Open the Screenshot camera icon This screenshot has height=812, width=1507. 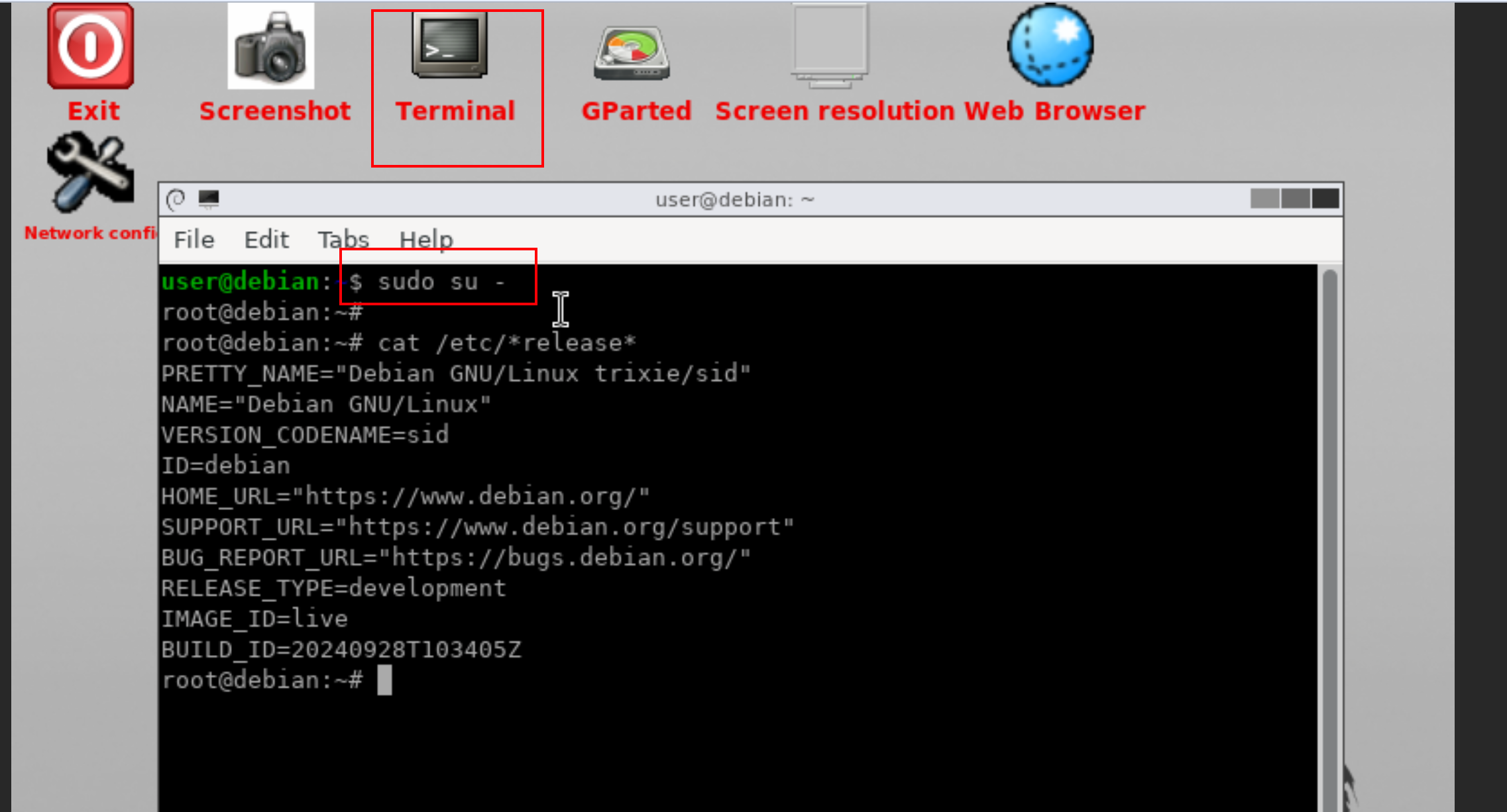(x=271, y=46)
